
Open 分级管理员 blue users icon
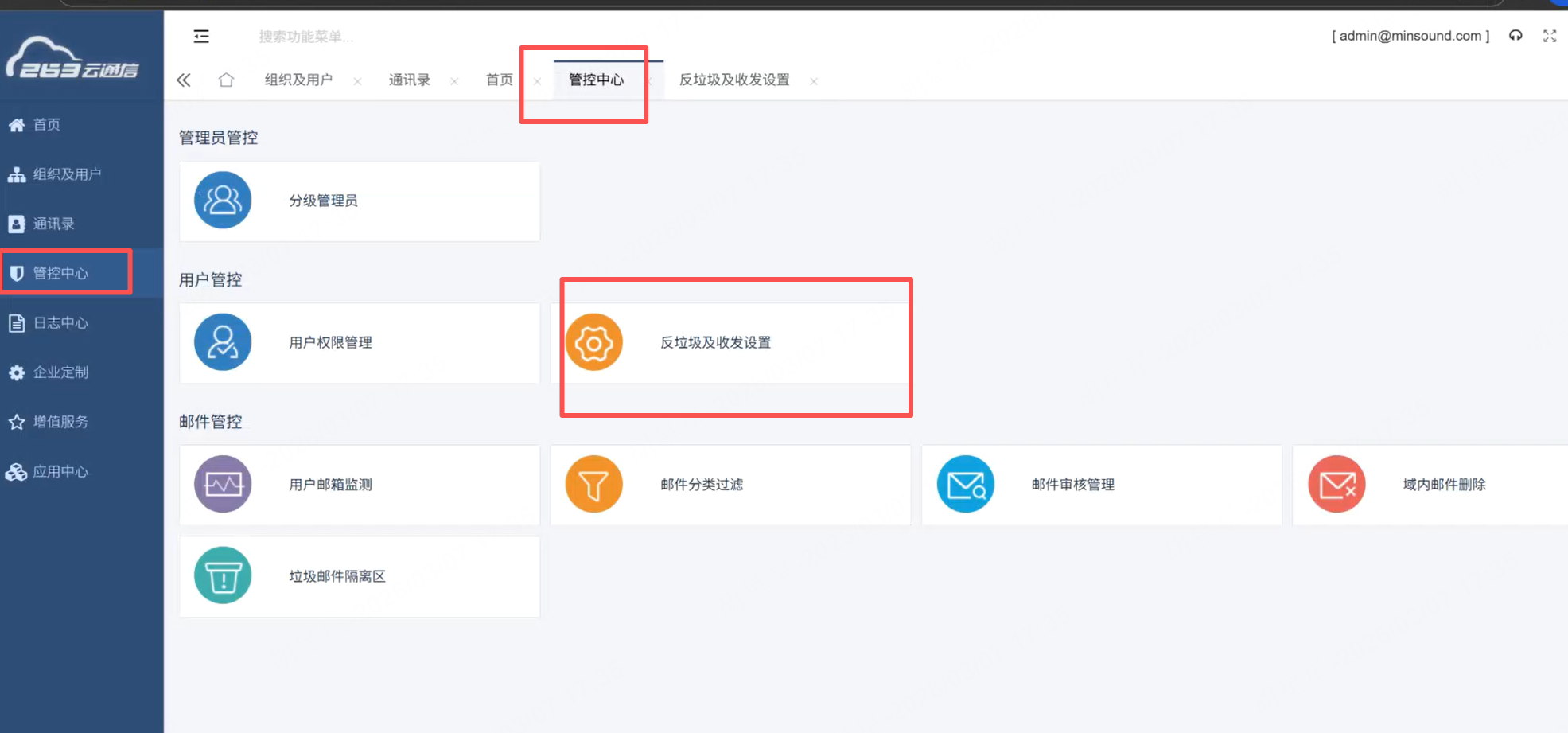pyautogui.click(x=223, y=201)
